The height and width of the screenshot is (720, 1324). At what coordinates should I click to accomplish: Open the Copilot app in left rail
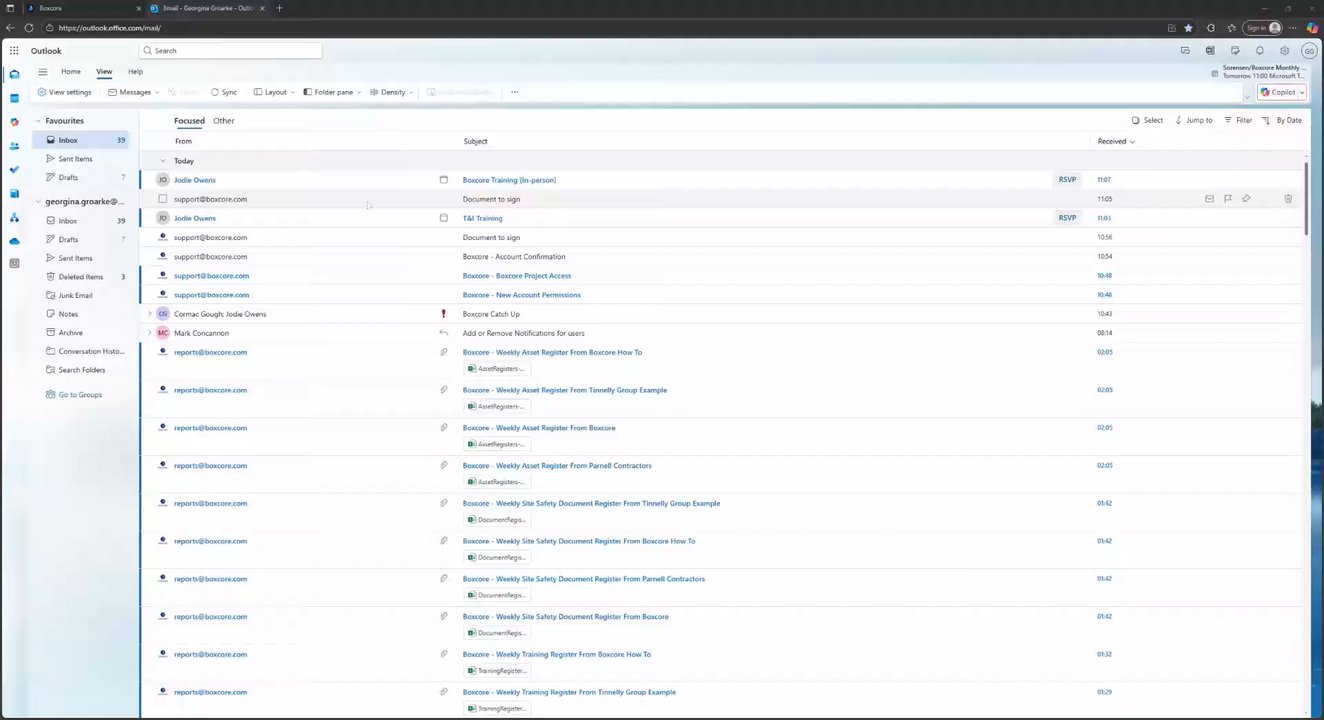coord(14,122)
